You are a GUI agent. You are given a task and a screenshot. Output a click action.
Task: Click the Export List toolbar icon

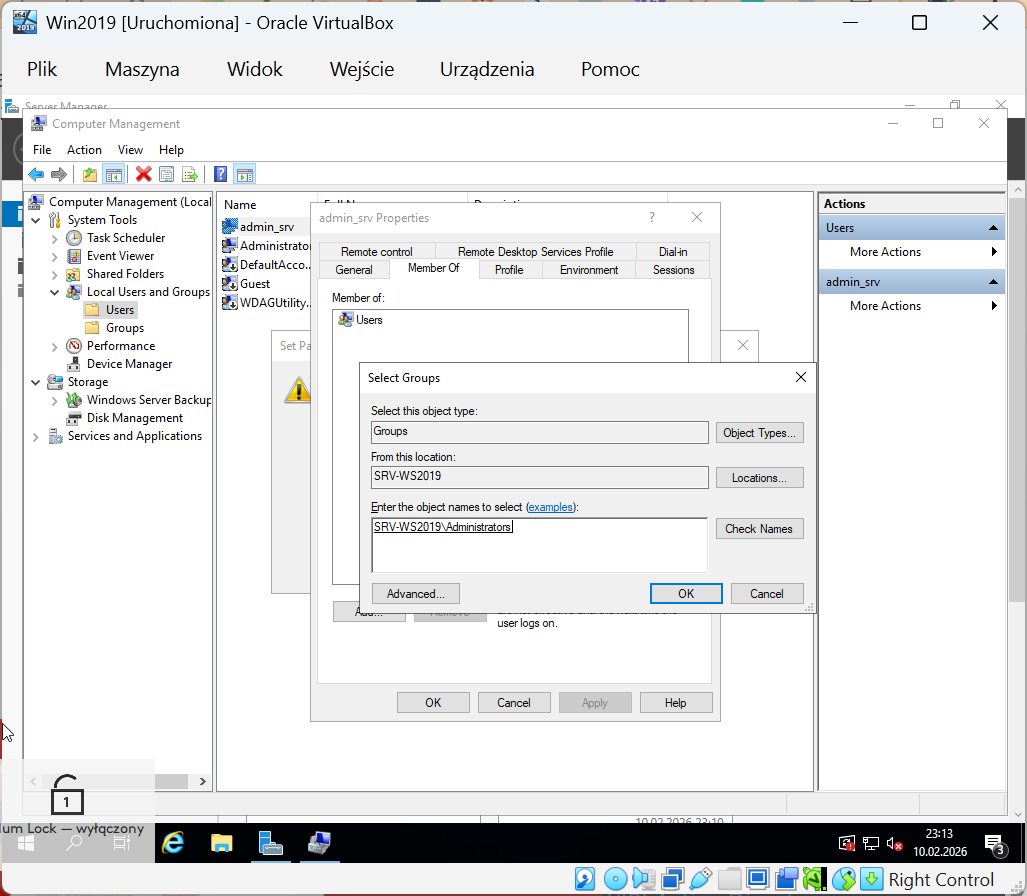point(189,174)
